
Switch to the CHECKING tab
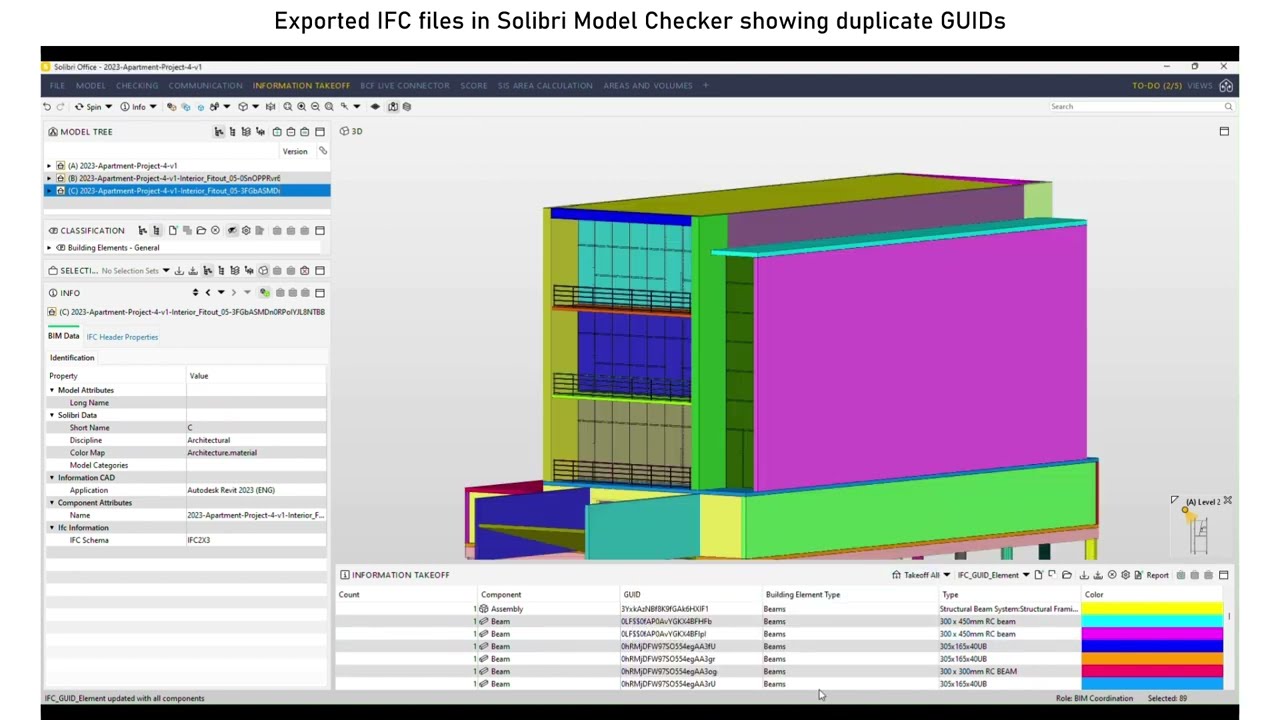(137, 86)
